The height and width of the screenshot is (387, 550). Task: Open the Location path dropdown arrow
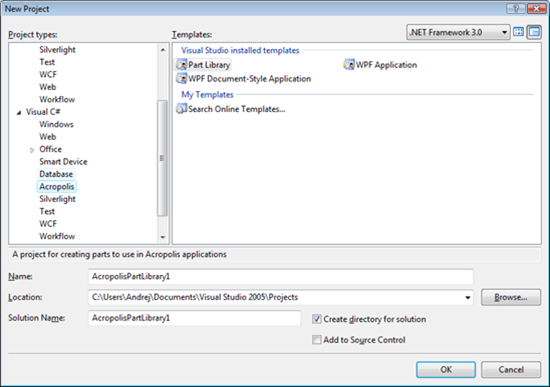468,298
